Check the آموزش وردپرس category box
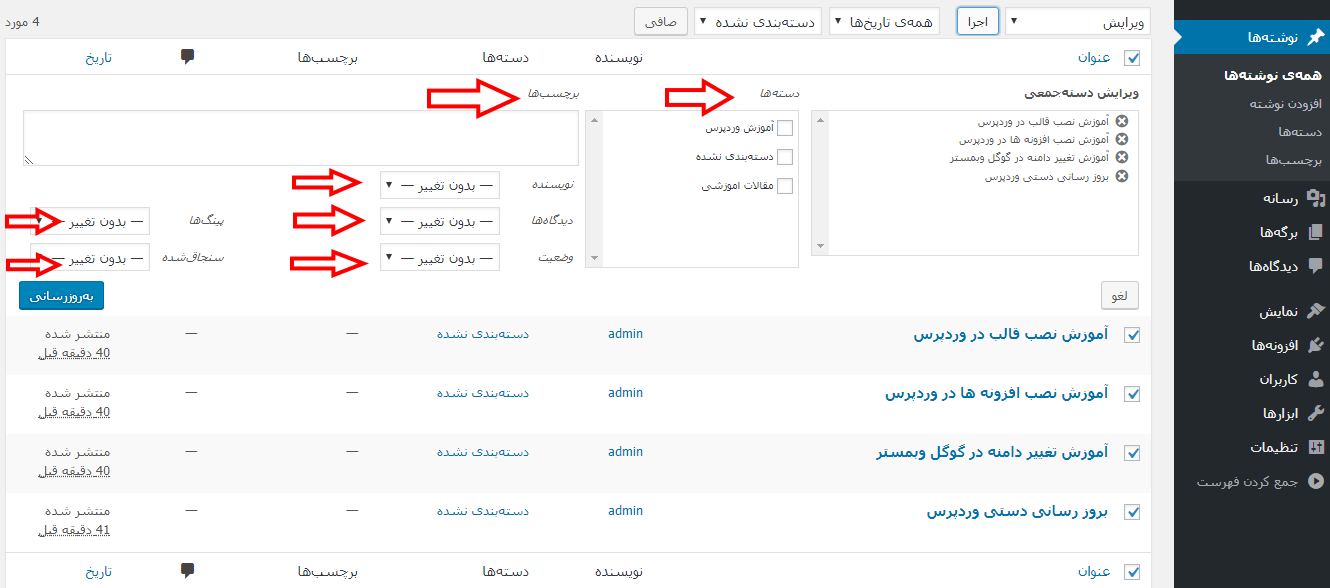Image resolution: width=1330 pixels, height=588 pixels. point(785,128)
